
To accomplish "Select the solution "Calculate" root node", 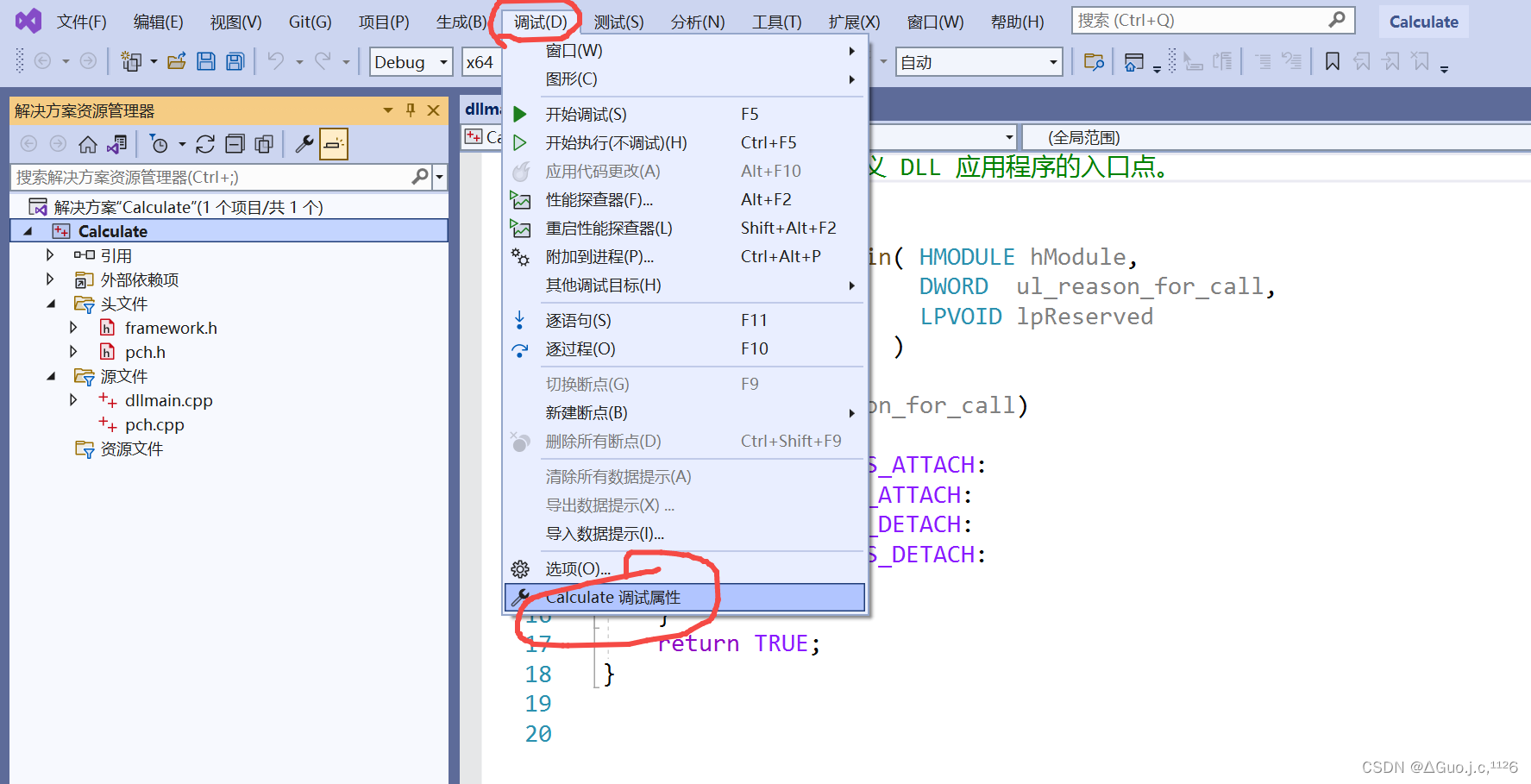I will [188, 207].
